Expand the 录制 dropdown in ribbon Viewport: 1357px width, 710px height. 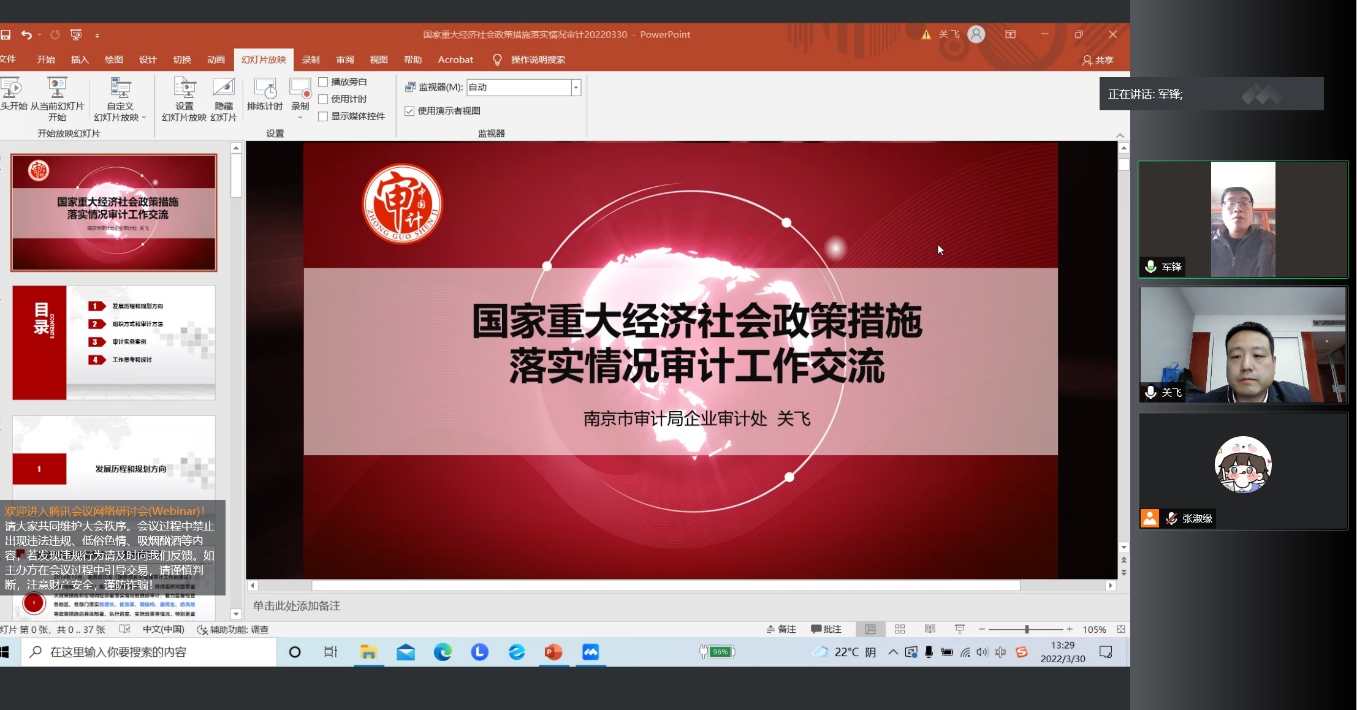click(300, 108)
